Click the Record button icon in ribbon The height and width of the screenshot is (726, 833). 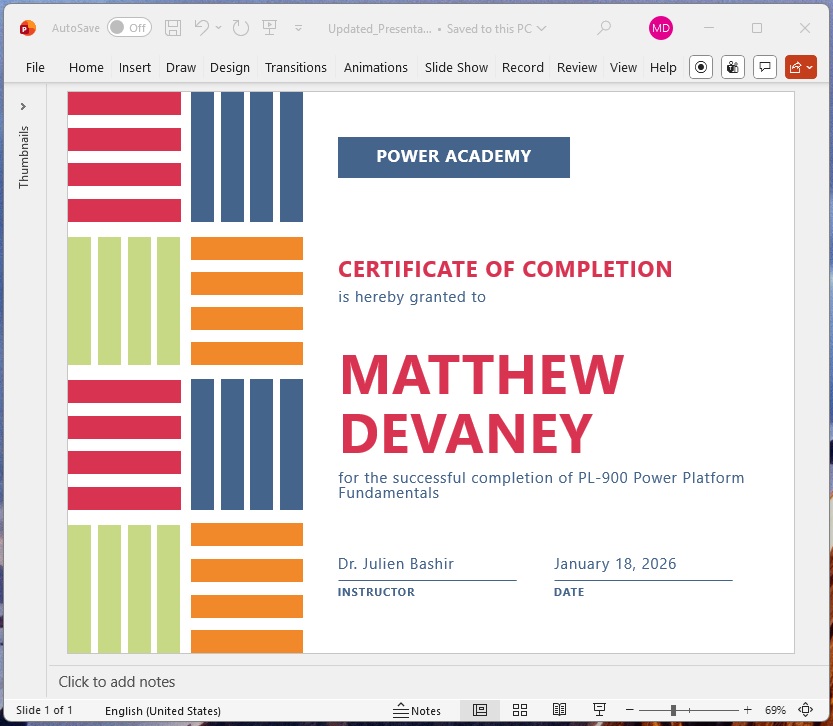coord(701,67)
